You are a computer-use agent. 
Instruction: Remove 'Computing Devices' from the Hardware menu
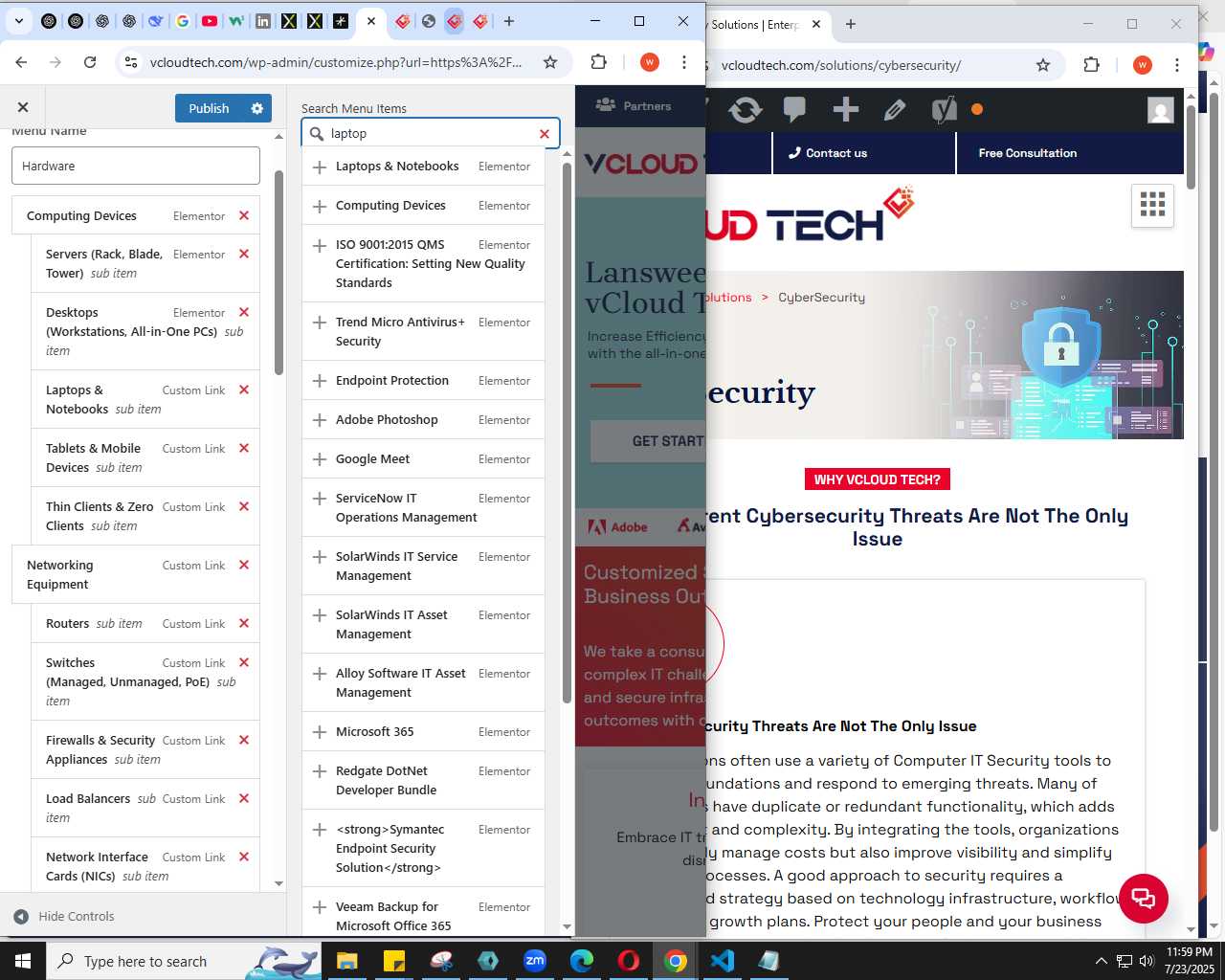tap(244, 216)
